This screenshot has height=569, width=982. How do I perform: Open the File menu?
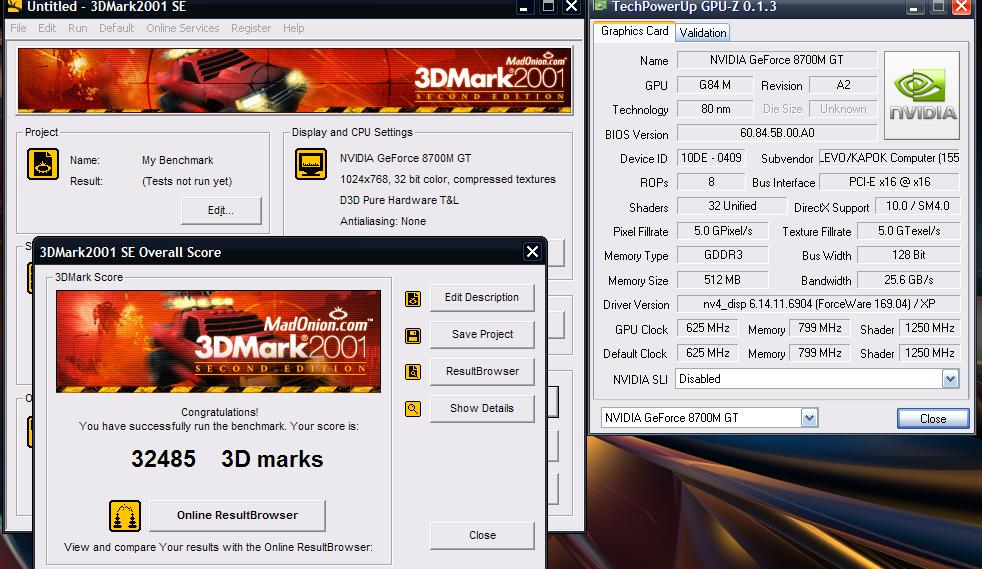click(x=18, y=28)
